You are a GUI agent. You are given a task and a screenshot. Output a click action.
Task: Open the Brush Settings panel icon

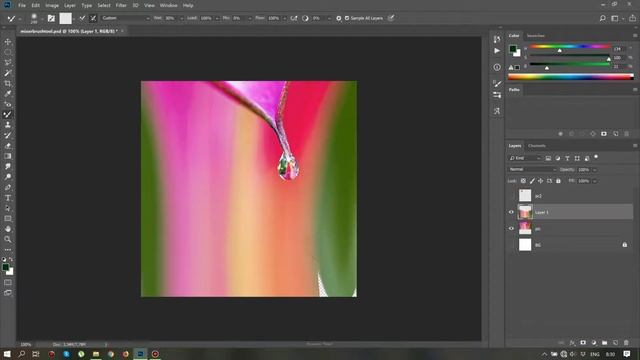point(497,84)
